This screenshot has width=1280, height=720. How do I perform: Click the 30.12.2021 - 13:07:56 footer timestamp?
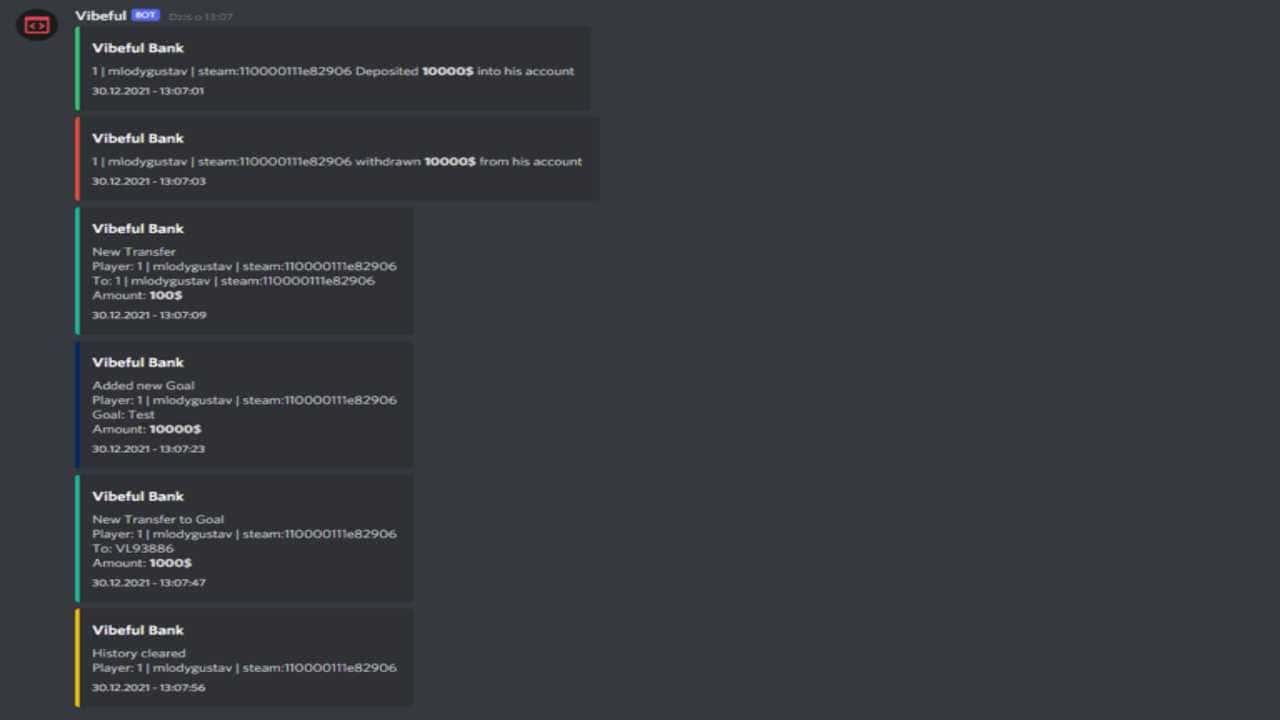pyautogui.click(x=149, y=688)
